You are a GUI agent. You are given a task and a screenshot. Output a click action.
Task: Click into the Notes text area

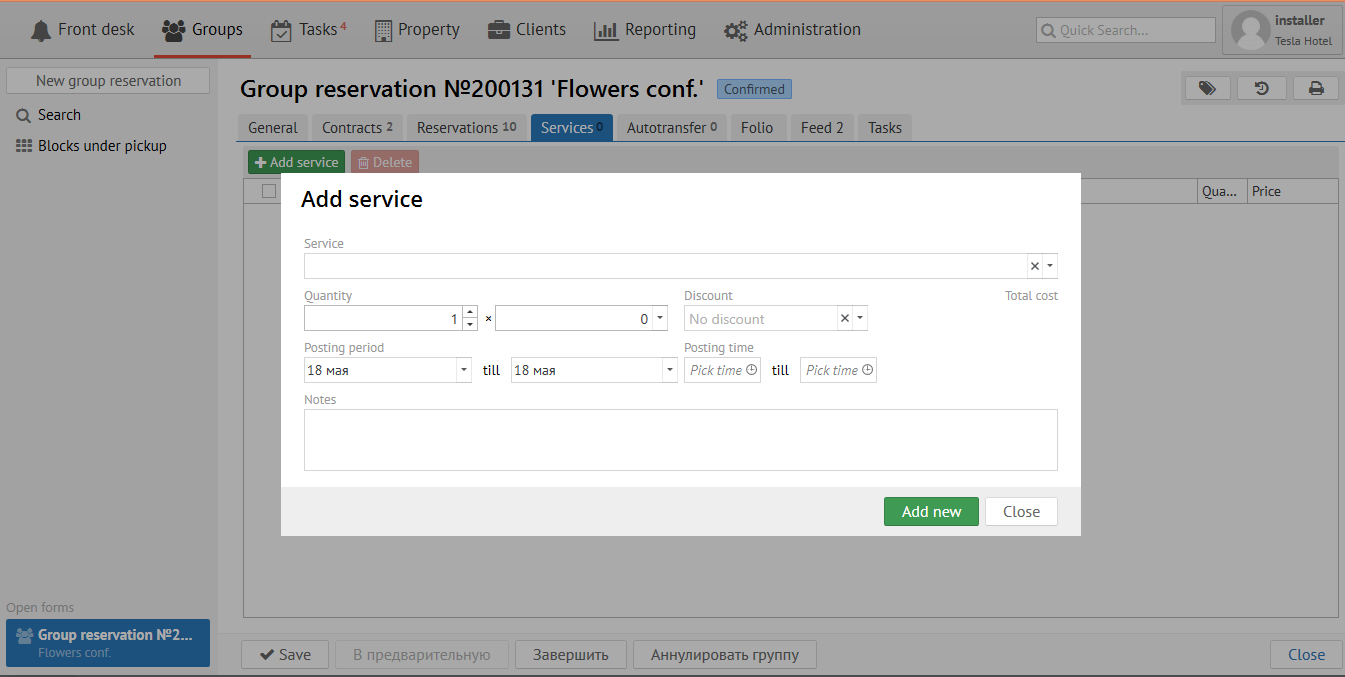pos(680,440)
